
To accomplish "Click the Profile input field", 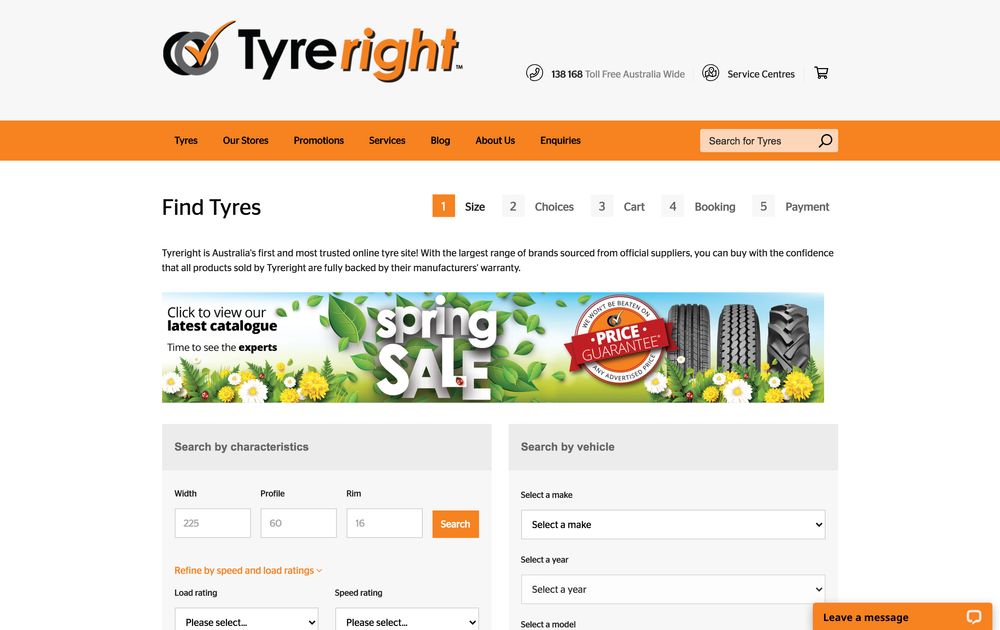I will [298, 523].
